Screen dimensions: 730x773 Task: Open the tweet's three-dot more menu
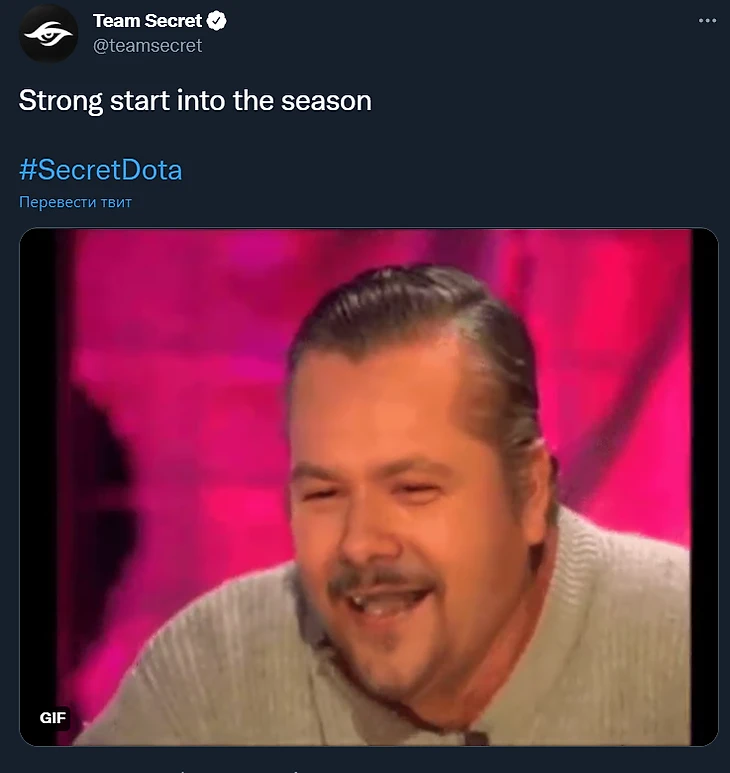click(x=708, y=21)
